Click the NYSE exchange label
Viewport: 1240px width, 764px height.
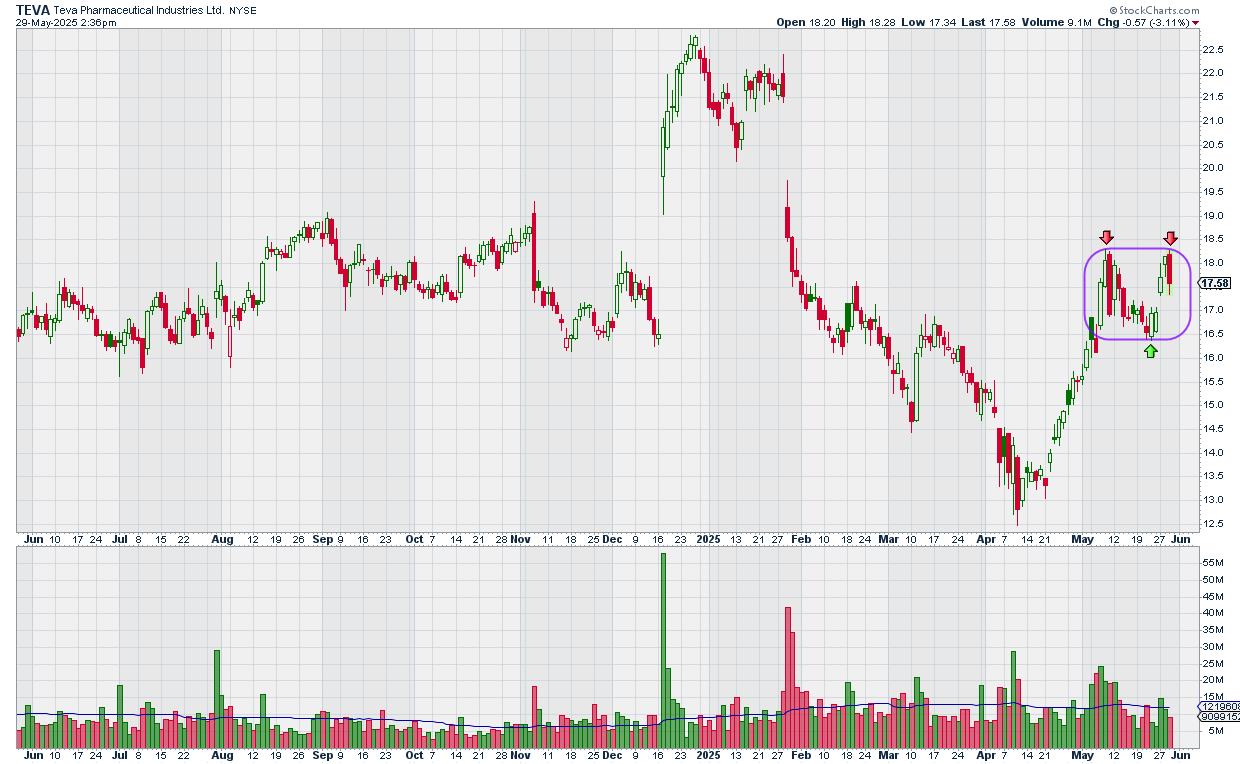click(x=243, y=10)
